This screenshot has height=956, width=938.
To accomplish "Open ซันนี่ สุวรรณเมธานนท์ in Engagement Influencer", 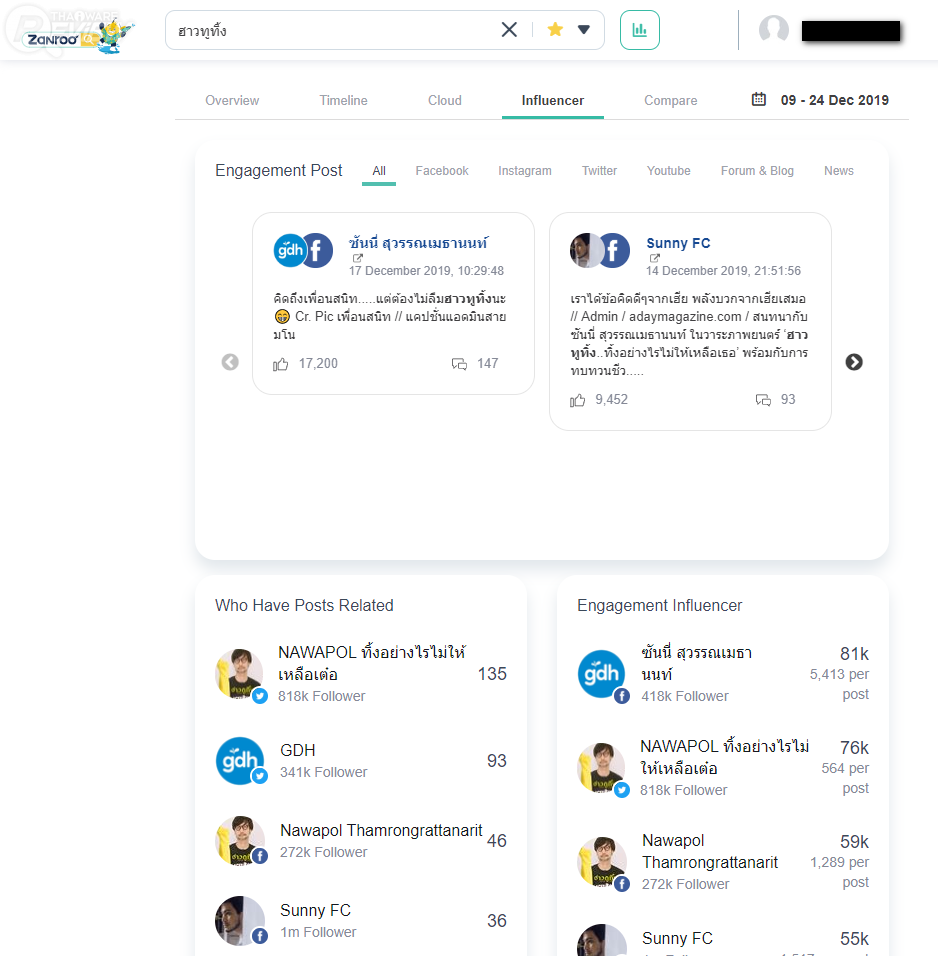I will point(723,674).
